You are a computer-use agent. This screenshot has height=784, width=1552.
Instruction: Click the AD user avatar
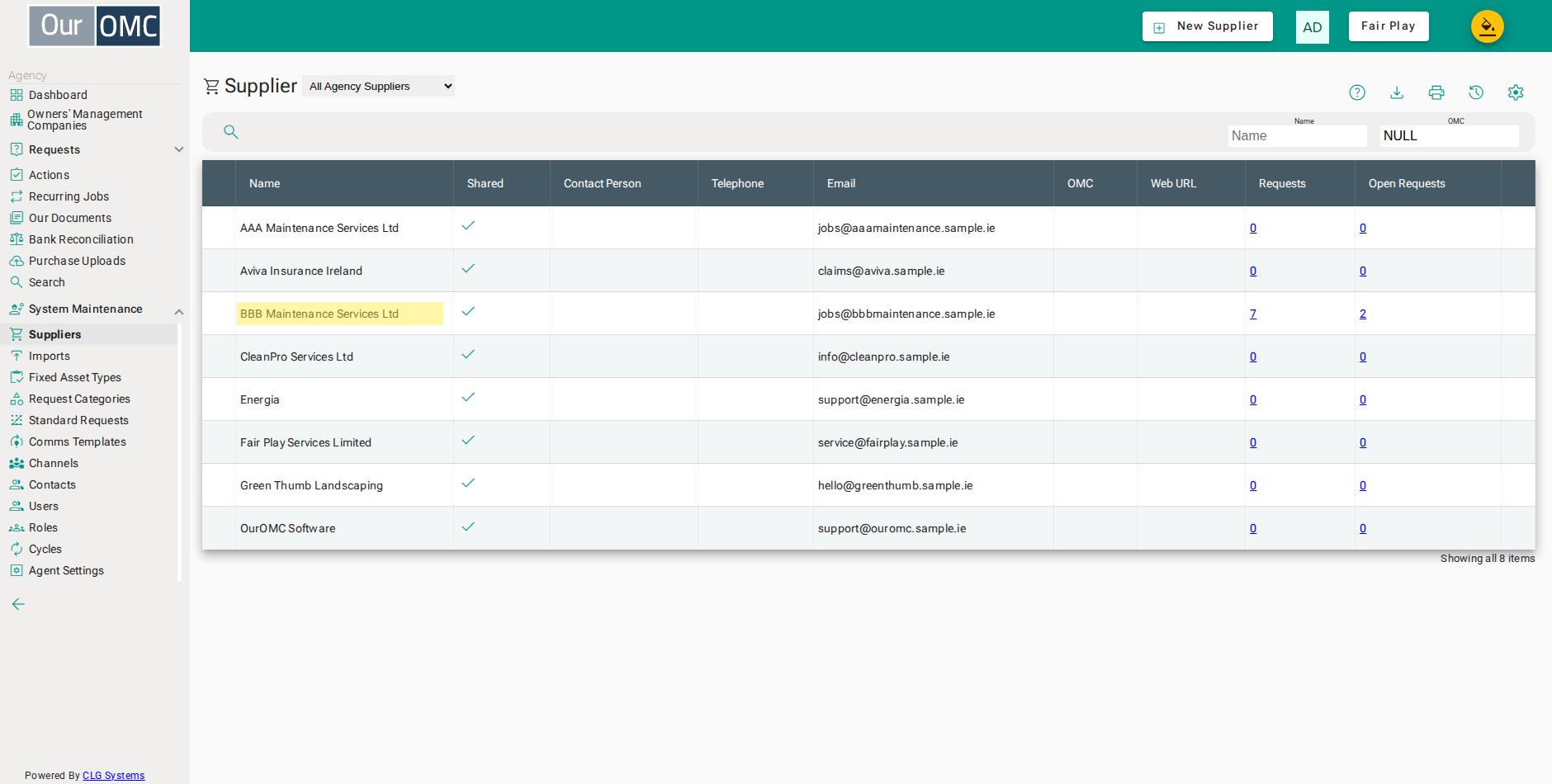point(1313,27)
